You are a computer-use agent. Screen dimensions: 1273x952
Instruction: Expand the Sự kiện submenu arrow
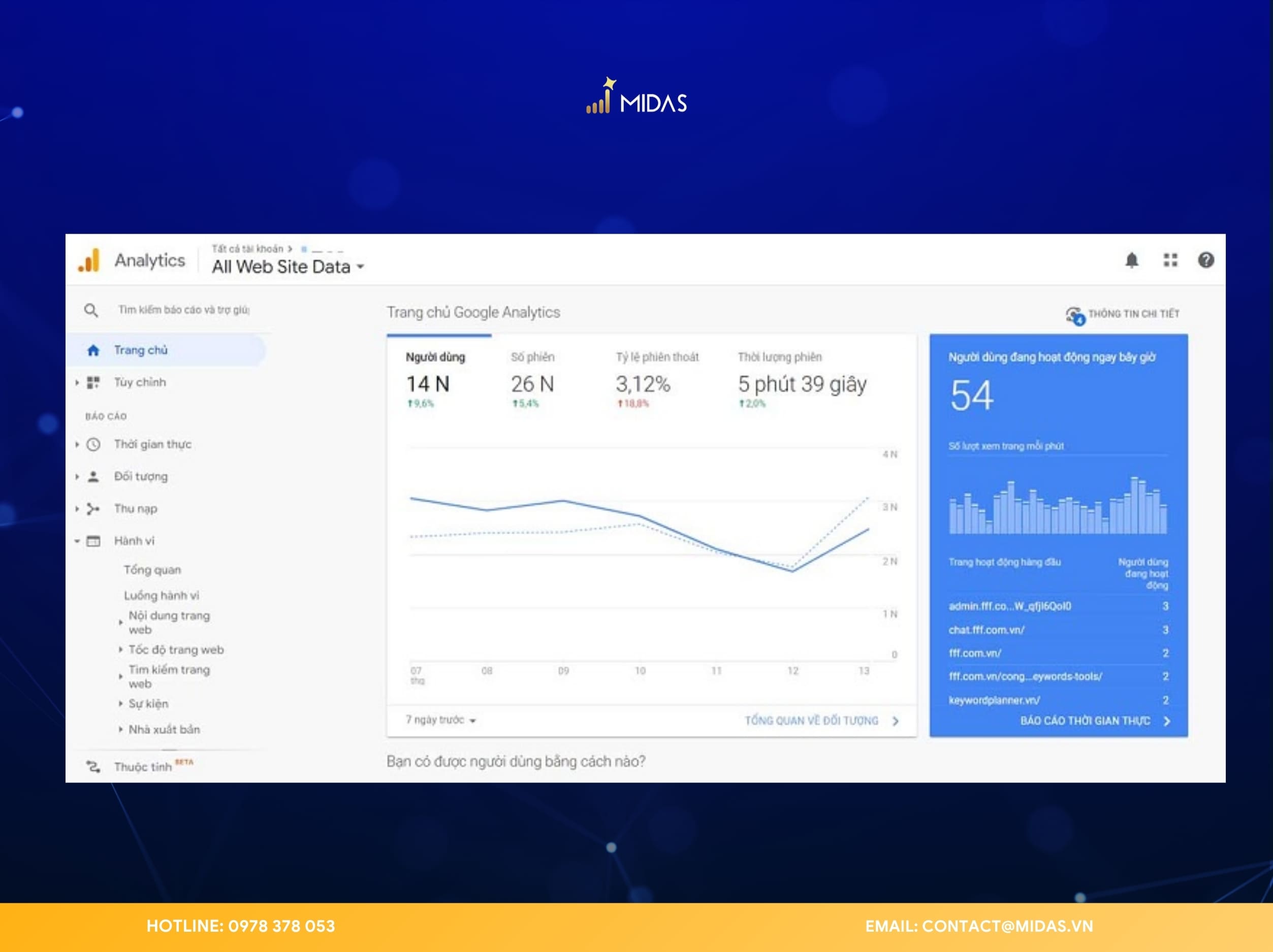click(x=120, y=704)
